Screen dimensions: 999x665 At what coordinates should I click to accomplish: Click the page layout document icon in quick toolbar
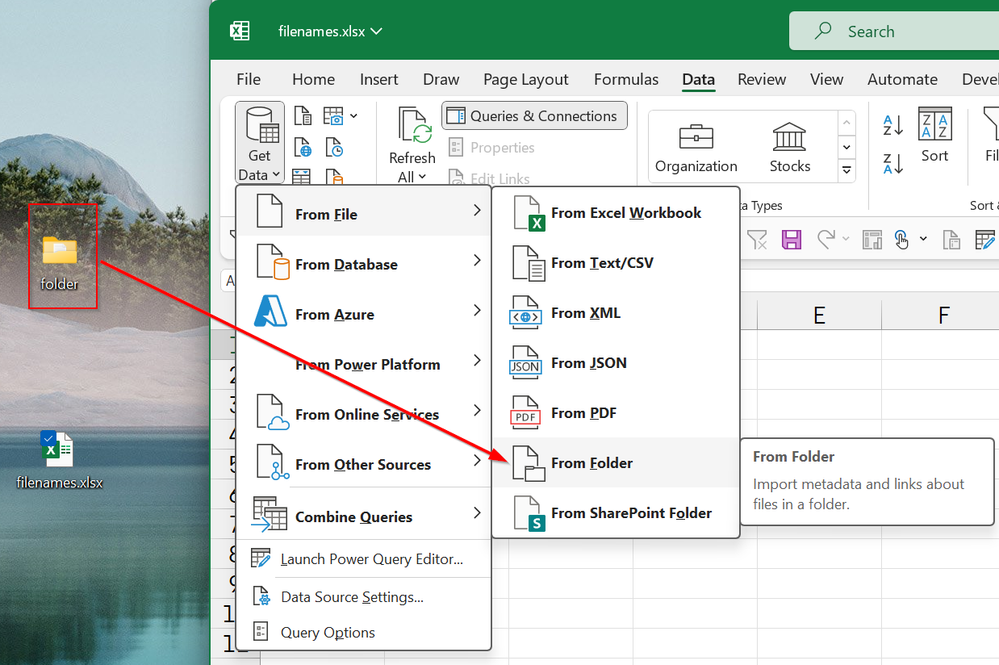(951, 240)
